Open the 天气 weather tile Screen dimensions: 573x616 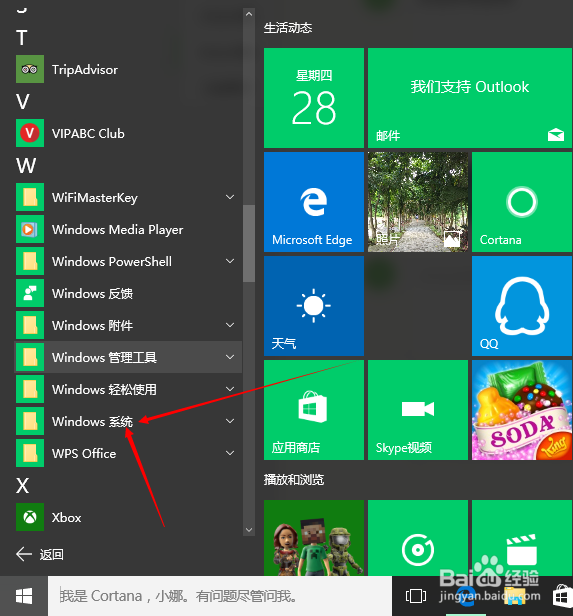tap(314, 306)
